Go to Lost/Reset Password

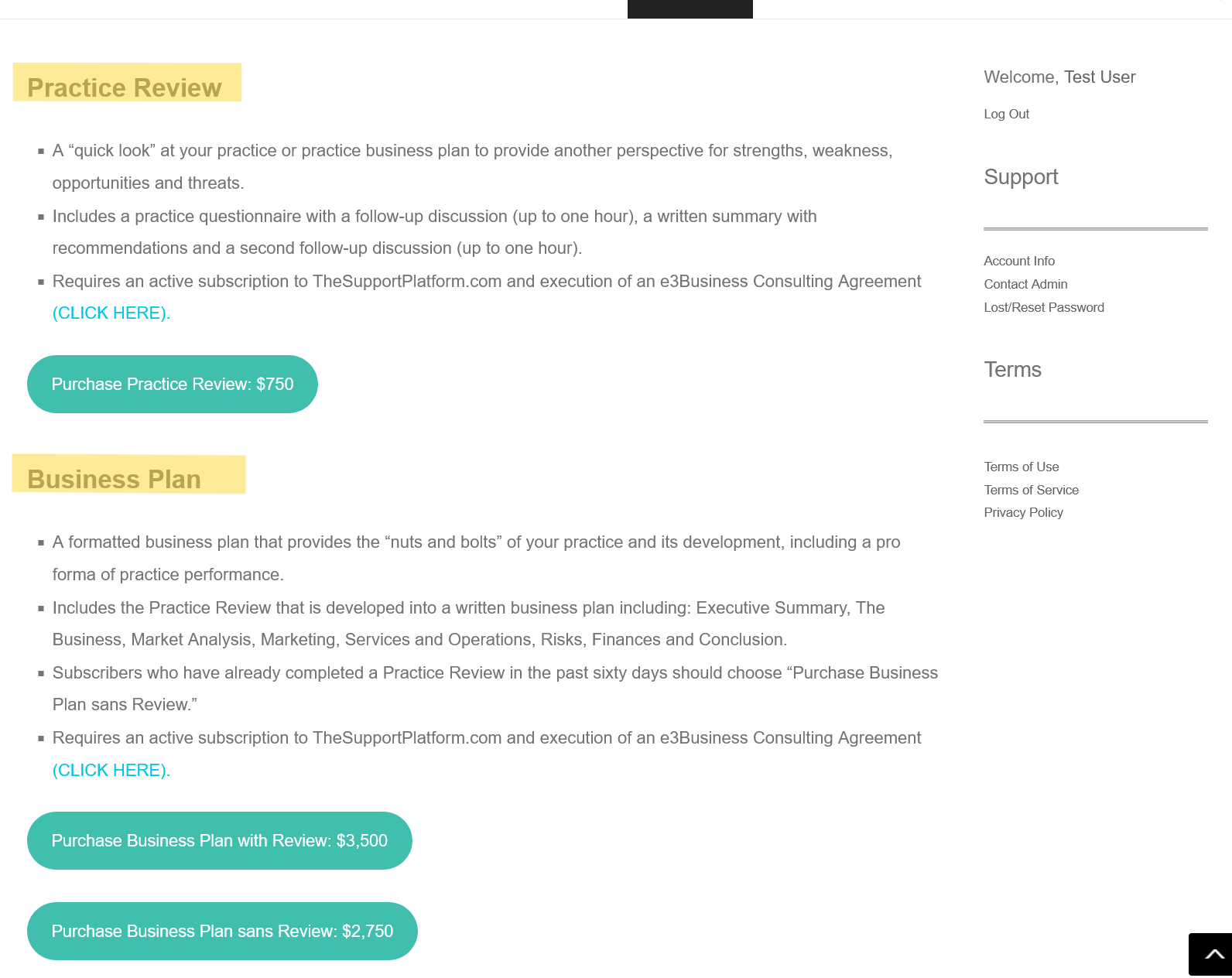coord(1044,308)
